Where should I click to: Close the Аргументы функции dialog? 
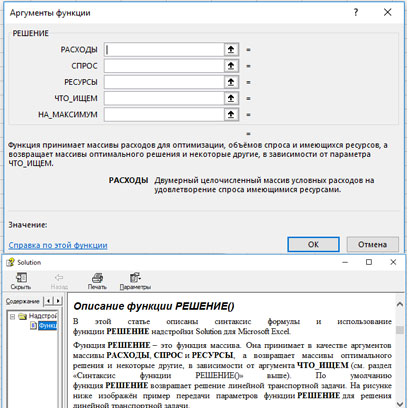click(x=387, y=13)
